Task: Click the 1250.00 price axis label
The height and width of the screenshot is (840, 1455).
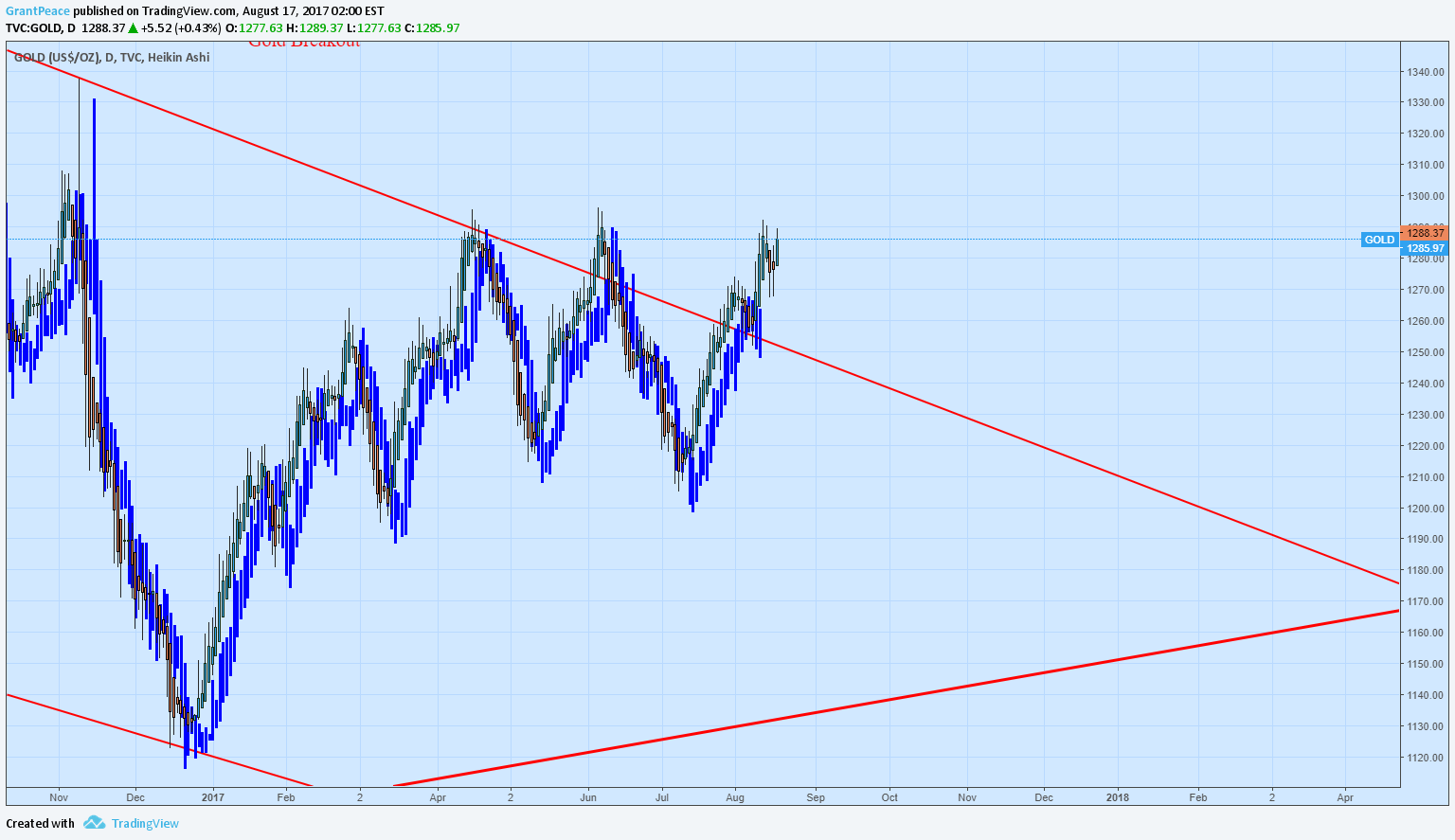Action: coord(1426,353)
